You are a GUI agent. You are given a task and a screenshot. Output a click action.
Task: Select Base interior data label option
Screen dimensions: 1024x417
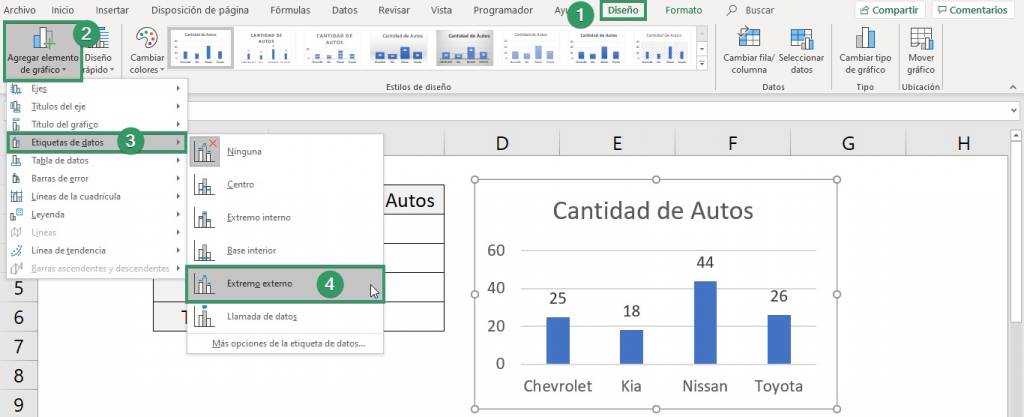coord(285,251)
